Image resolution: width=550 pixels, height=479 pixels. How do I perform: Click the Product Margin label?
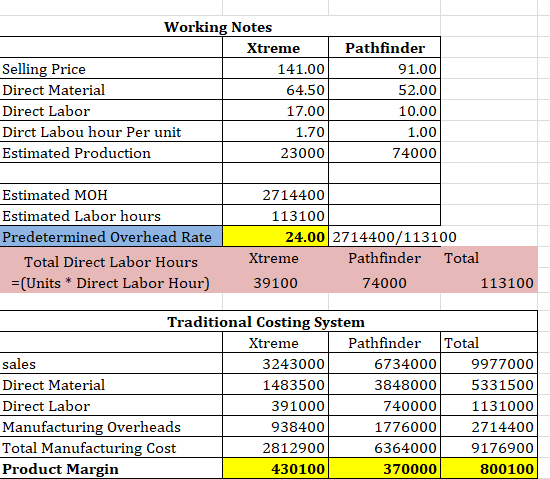(111, 468)
